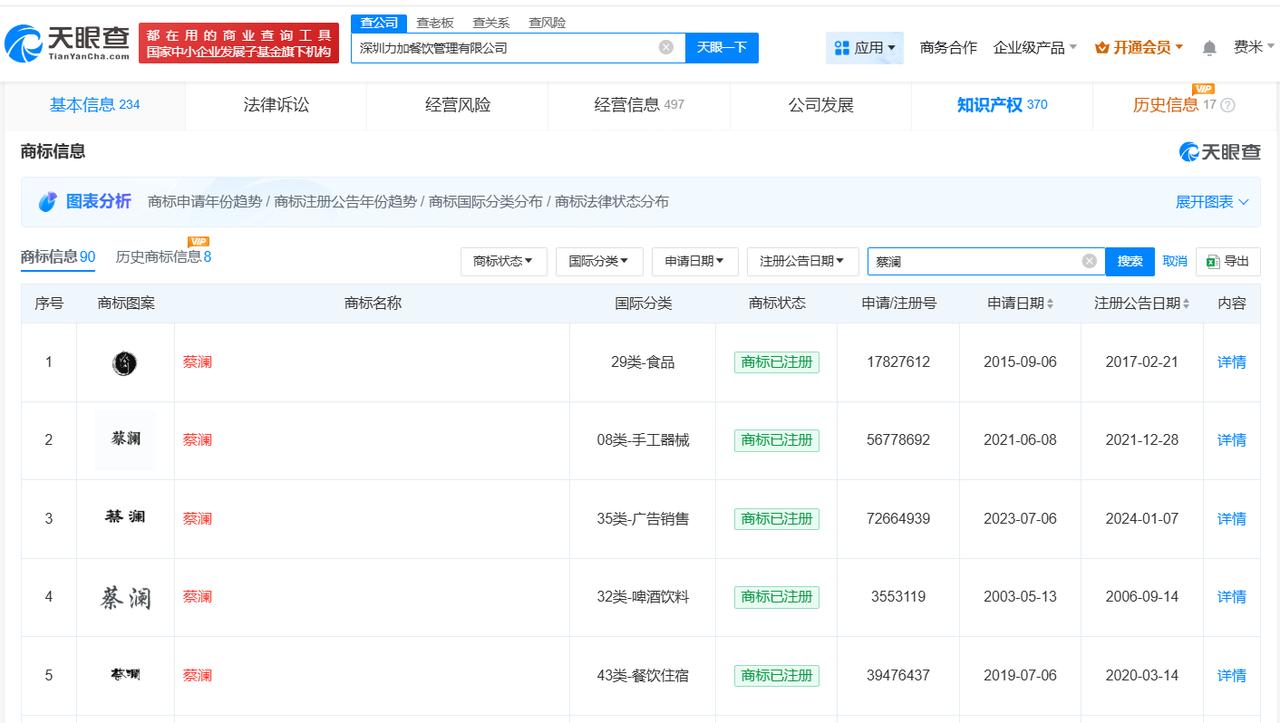Click the 天眼一下 search button
The width and height of the screenshot is (1280, 723).
point(722,47)
